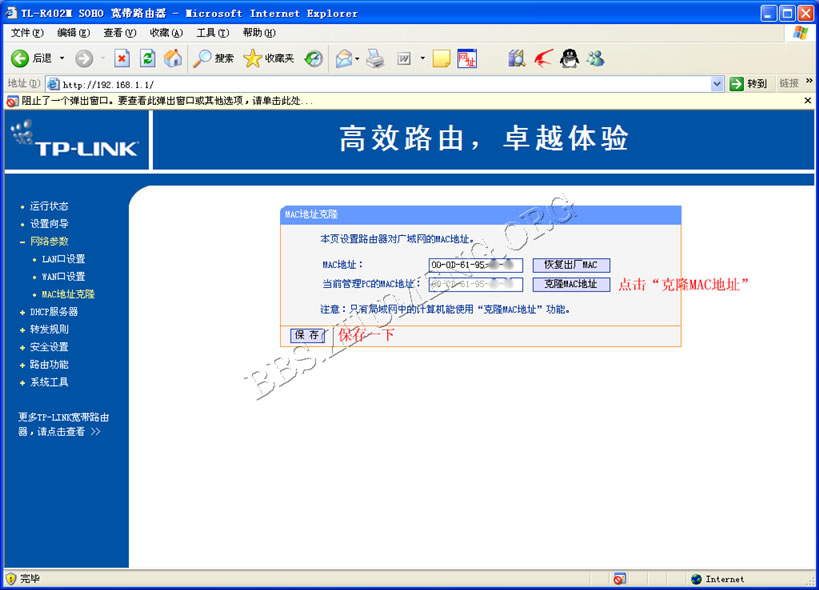Click the grey Forward arrow button
Image resolution: width=819 pixels, height=590 pixels.
pos(84,58)
